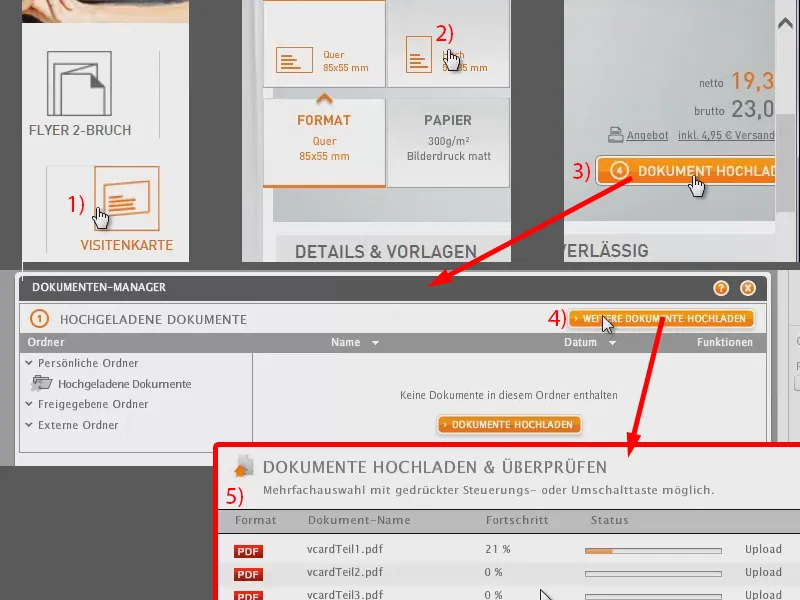Click the Details & Vorlagen heading
This screenshot has width=800, height=600.
386,252
